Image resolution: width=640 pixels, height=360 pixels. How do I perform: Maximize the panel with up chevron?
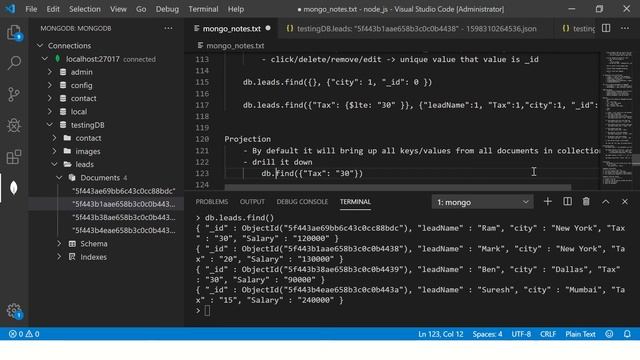(606, 202)
